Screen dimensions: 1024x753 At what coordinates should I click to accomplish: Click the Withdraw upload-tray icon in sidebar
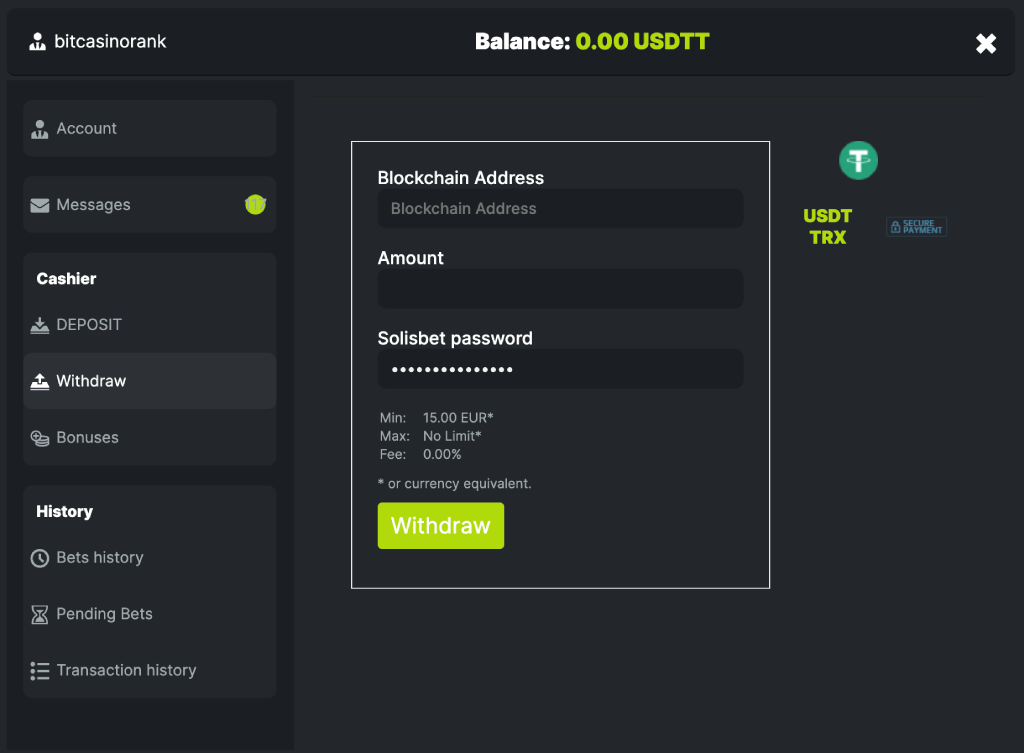(40, 381)
